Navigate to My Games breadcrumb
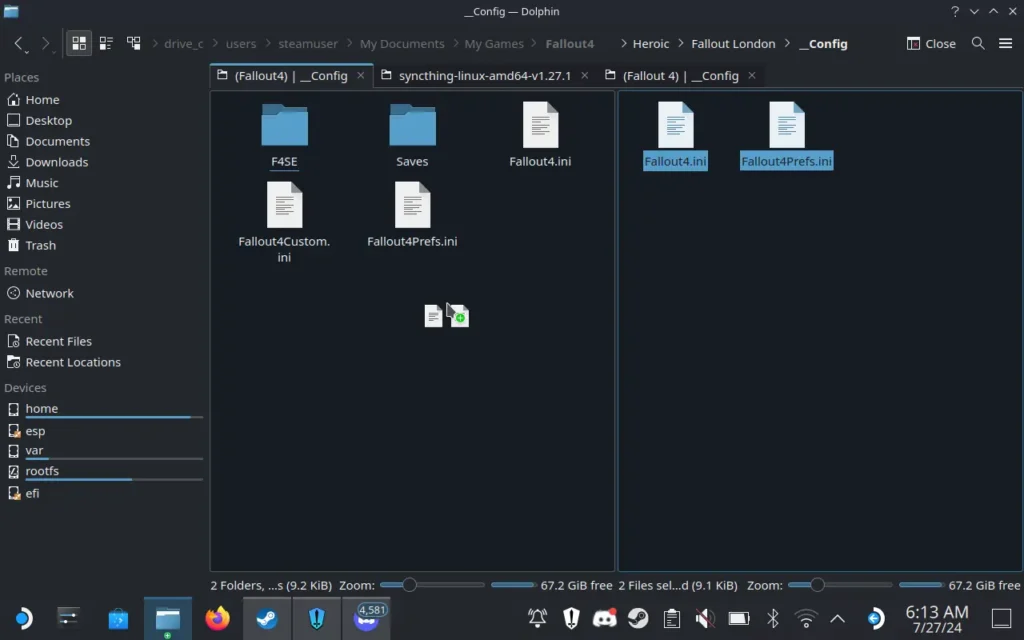This screenshot has height=640, width=1024. (494, 44)
